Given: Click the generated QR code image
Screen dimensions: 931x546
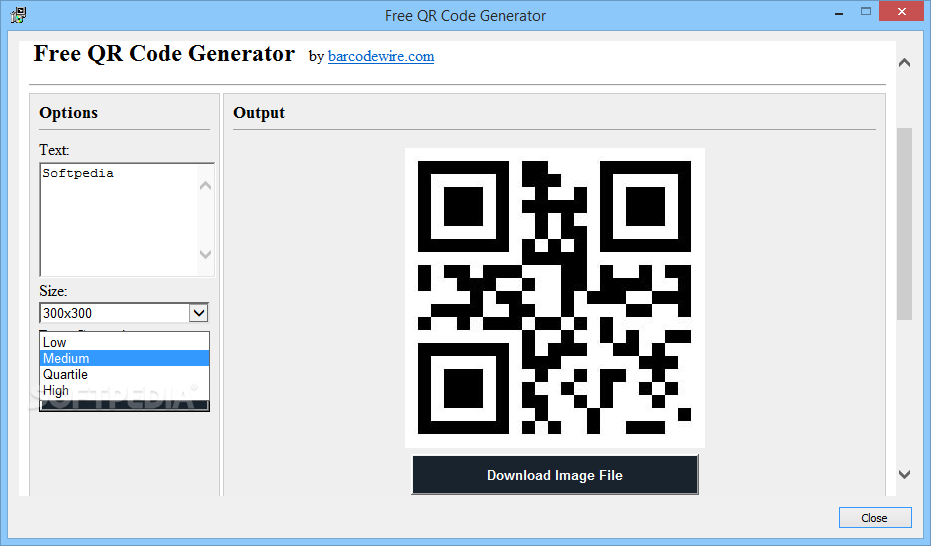Looking at the screenshot, I should tap(555, 297).
